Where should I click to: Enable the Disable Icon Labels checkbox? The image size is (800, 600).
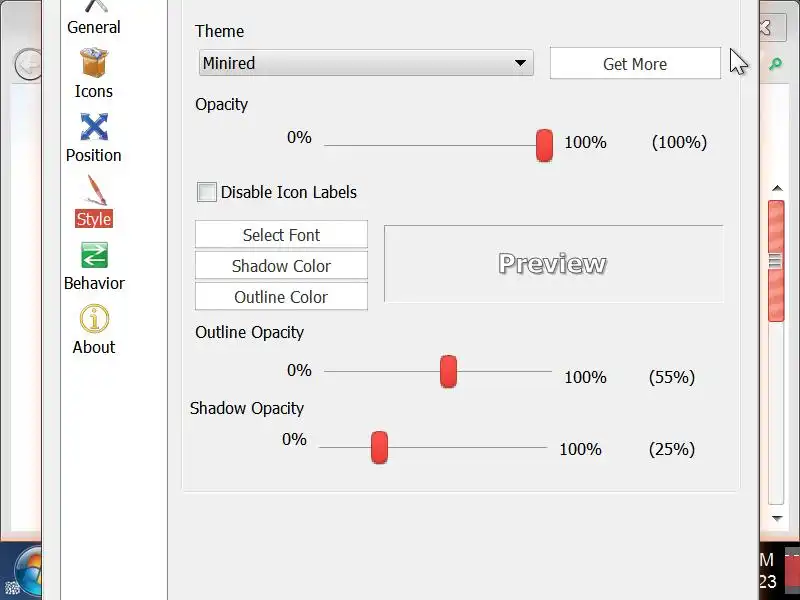207,192
